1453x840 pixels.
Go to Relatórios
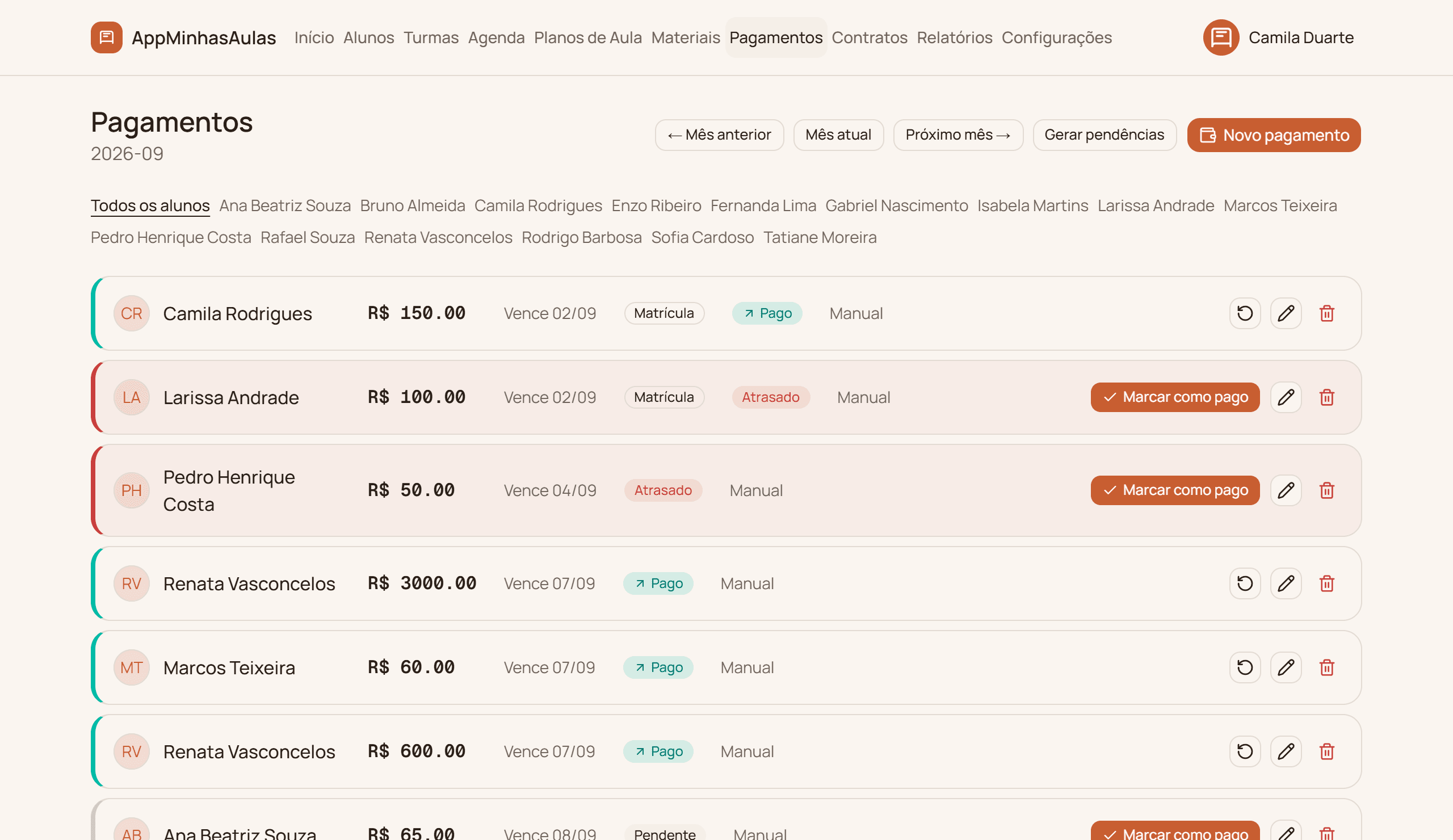(x=954, y=37)
